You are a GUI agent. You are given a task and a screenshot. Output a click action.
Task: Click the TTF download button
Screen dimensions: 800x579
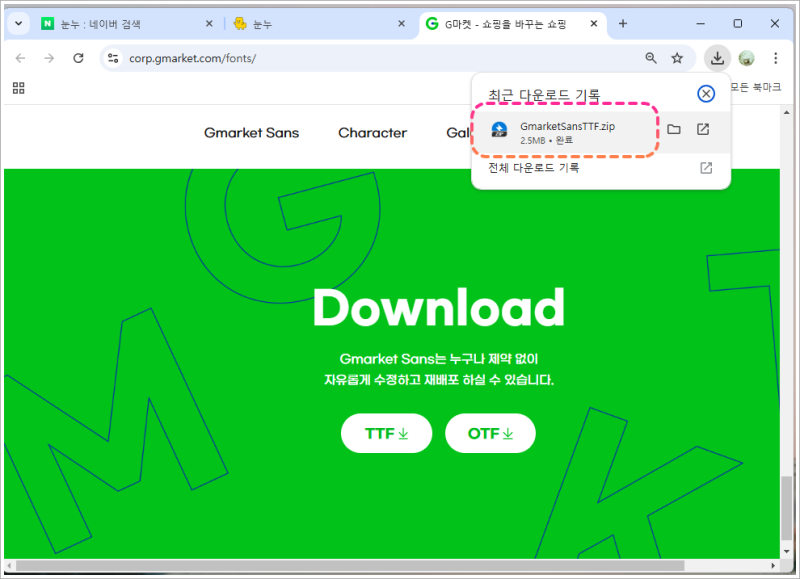[x=386, y=433]
